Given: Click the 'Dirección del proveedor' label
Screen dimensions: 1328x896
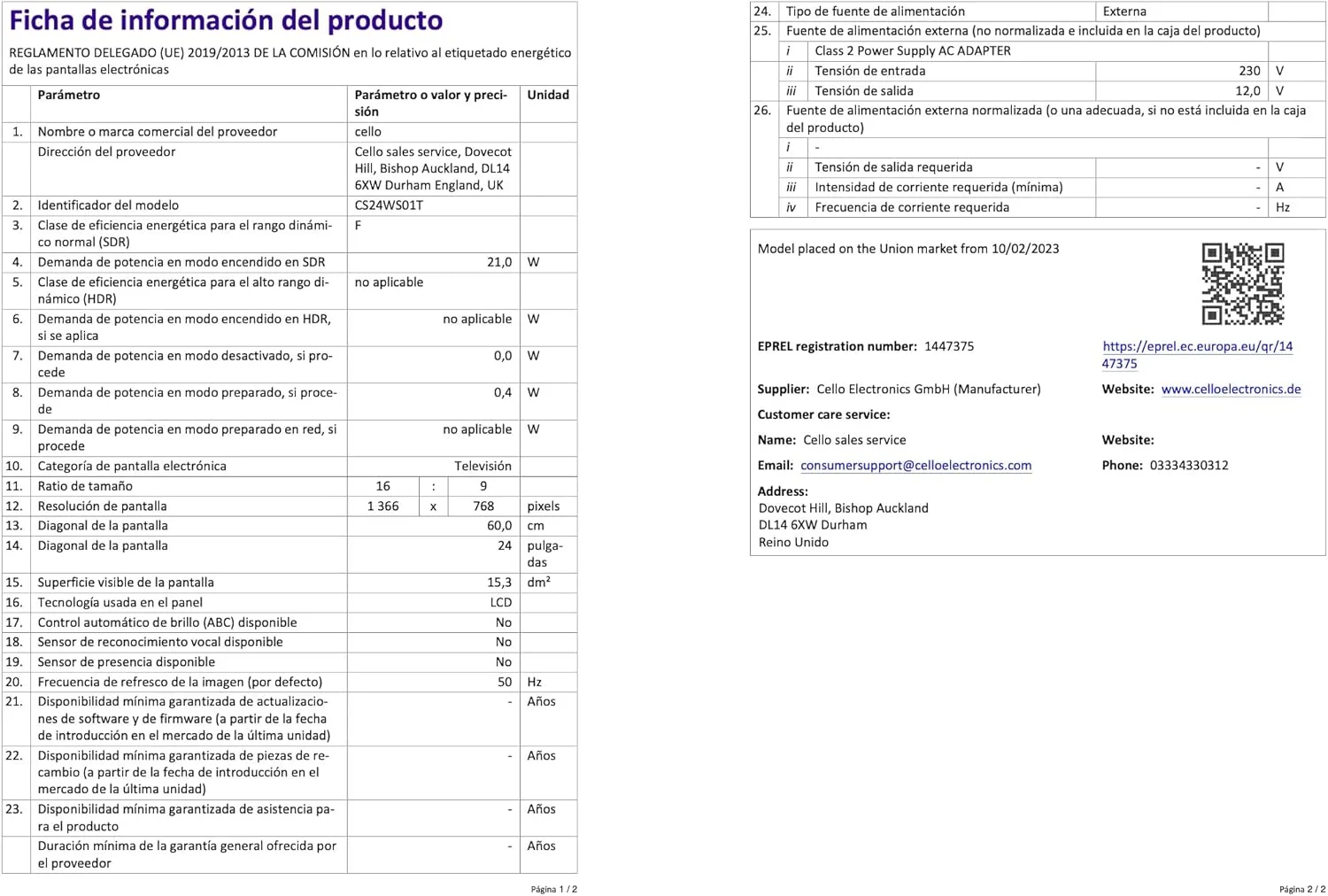Looking at the screenshot, I should 106,152.
